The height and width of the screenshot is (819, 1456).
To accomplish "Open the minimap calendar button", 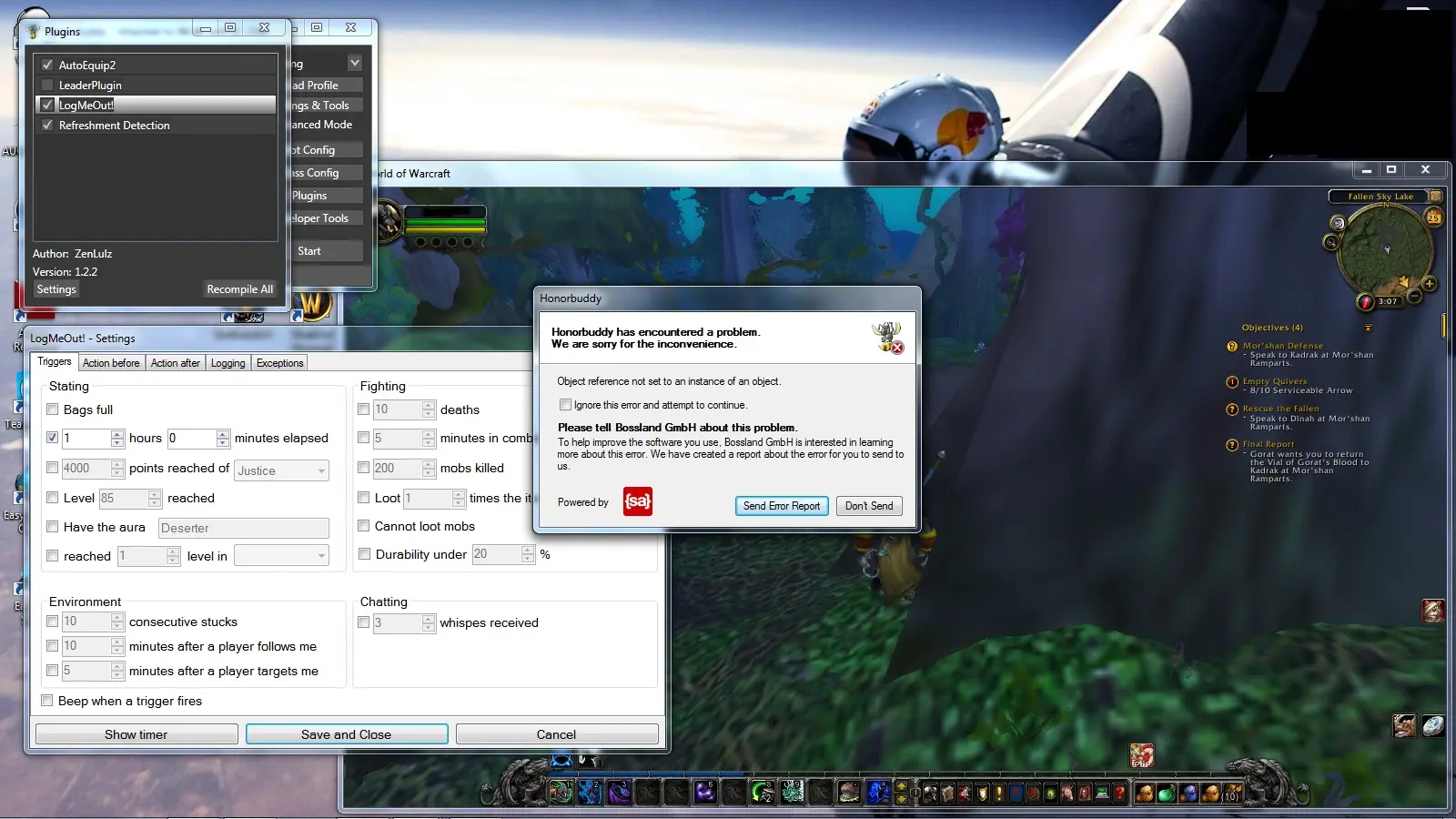I will point(1434,217).
